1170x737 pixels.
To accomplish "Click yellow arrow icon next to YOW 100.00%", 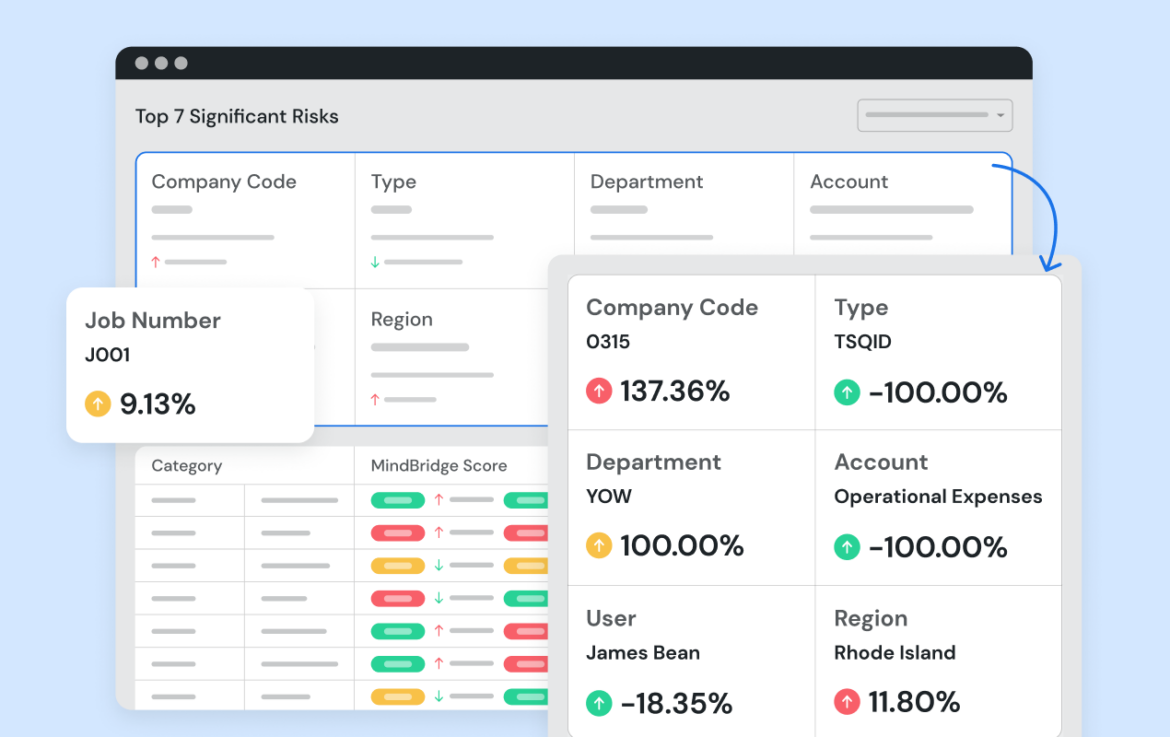I will click(598, 545).
